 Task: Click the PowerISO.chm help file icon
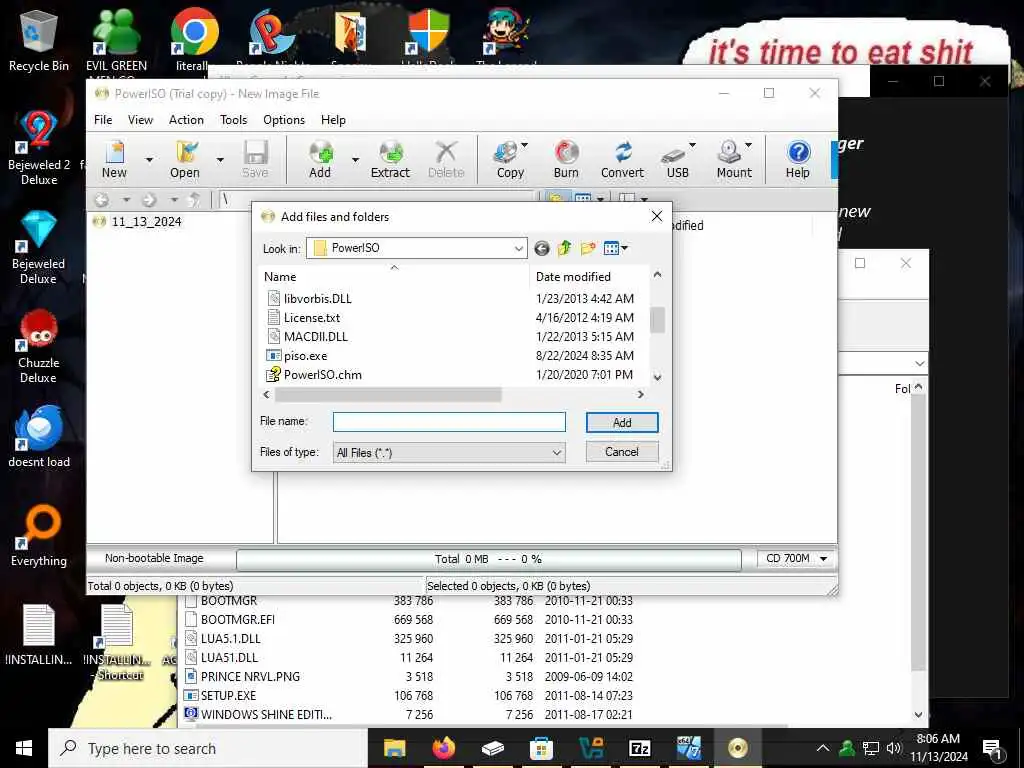pos(274,374)
